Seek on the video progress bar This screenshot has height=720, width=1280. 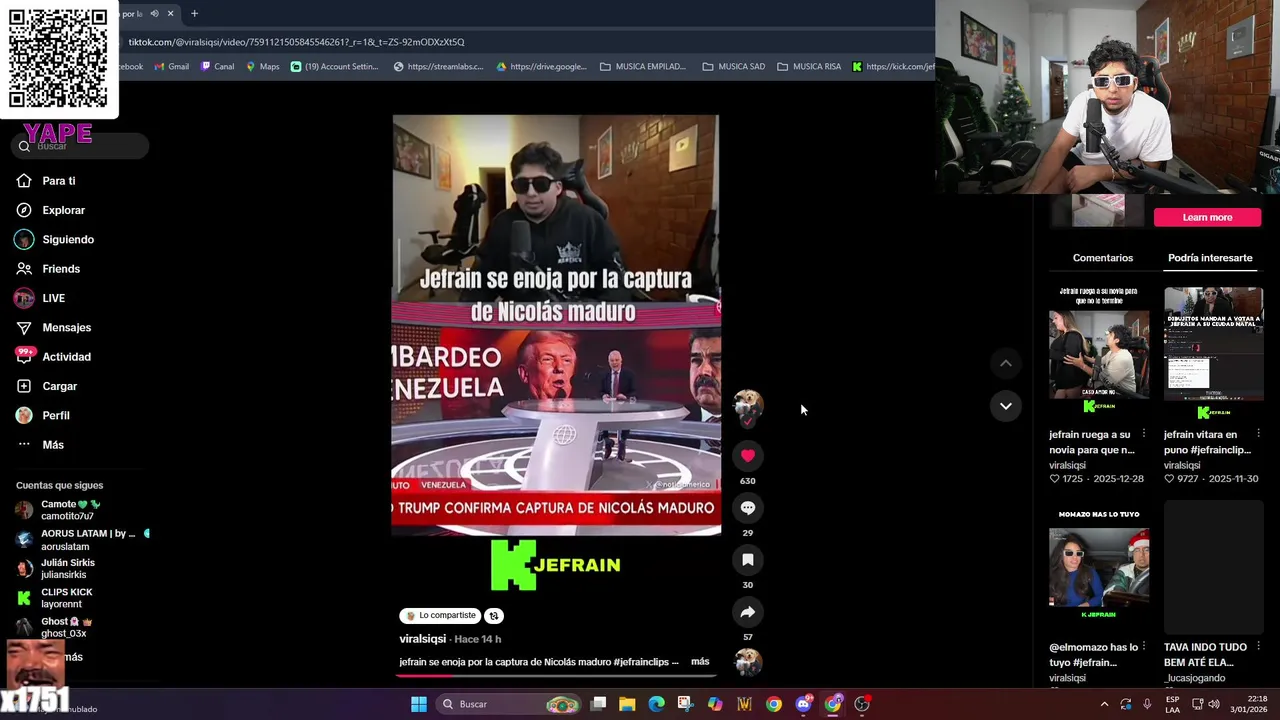pyautogui.click(x=556, y=675)
